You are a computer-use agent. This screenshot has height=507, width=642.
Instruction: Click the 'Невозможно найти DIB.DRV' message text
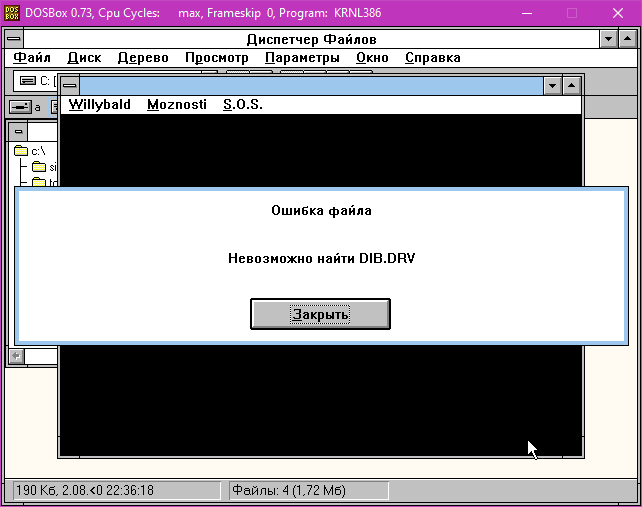(321, 258)
